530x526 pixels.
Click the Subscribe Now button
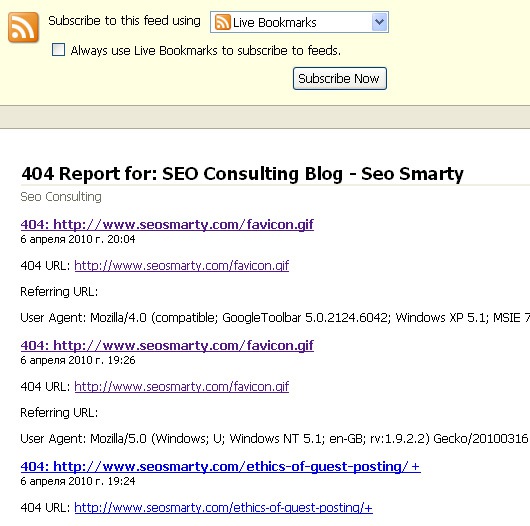pyautogui.click(x=340, y=78)
